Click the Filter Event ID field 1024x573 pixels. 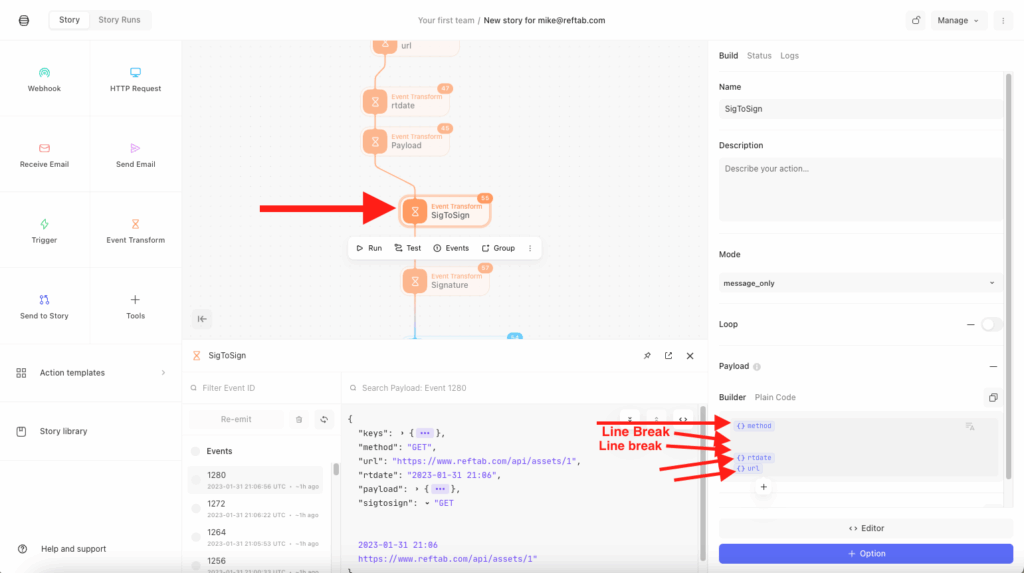pos(262,387)
